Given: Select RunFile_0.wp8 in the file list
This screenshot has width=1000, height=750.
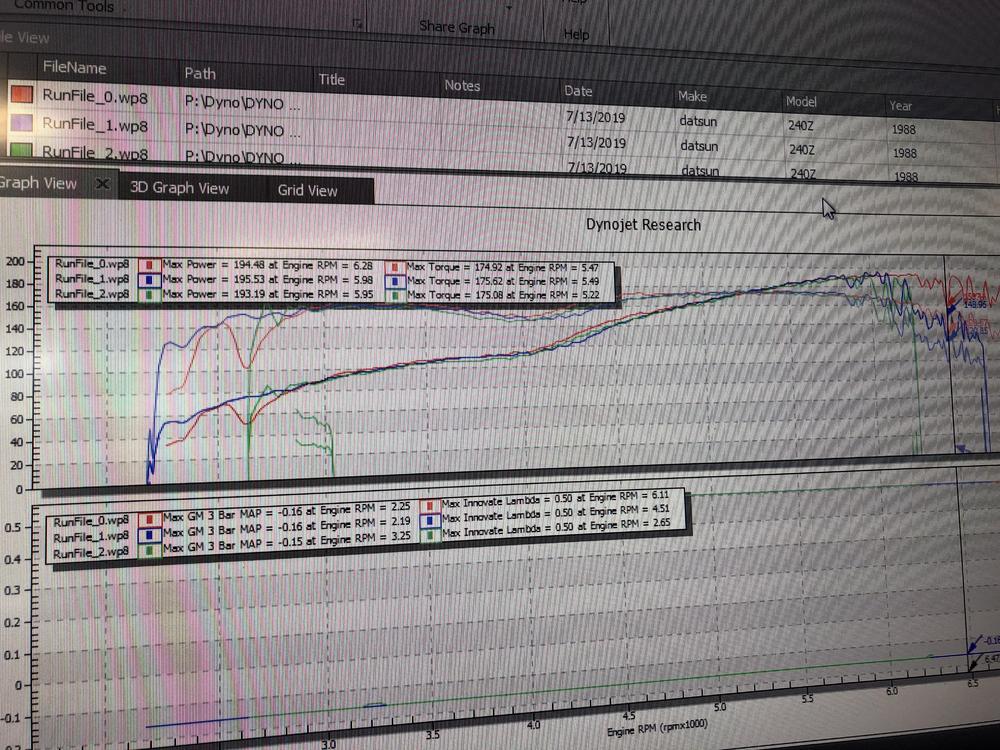Looking at the screenshot, I should coord(95,97).
